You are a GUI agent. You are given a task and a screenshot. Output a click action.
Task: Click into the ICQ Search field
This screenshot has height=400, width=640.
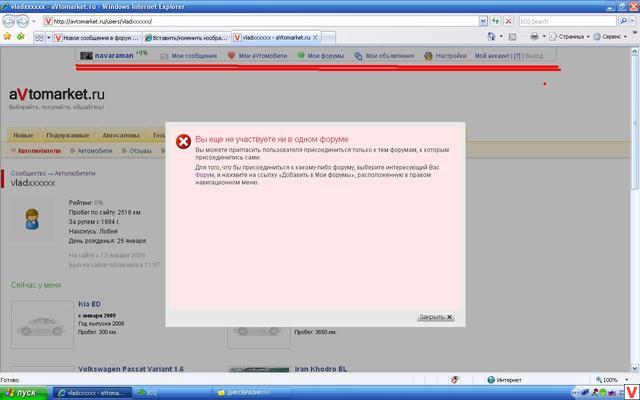[567, 21]
